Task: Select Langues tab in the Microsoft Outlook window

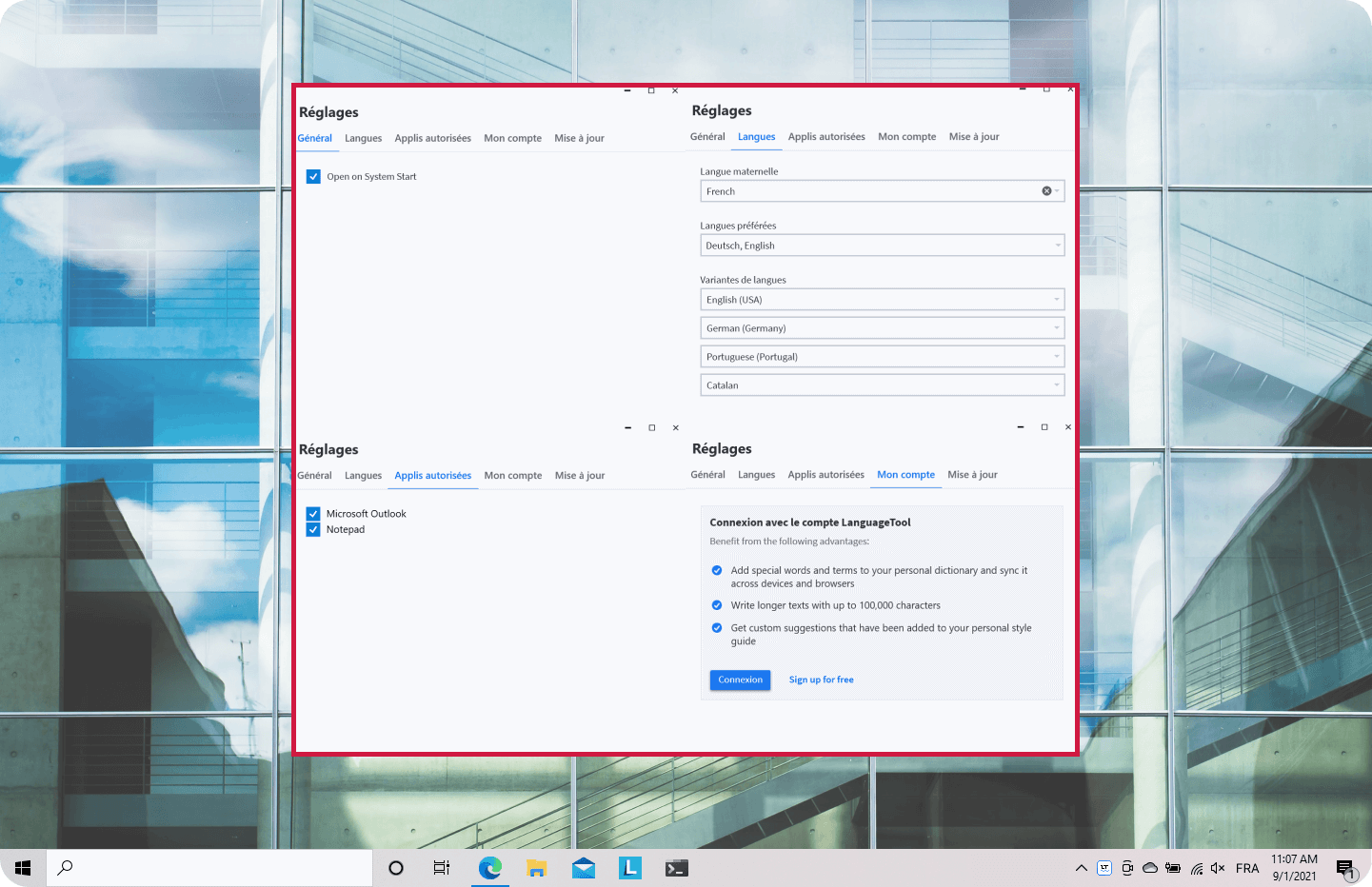Action: [x=363, y=476]
